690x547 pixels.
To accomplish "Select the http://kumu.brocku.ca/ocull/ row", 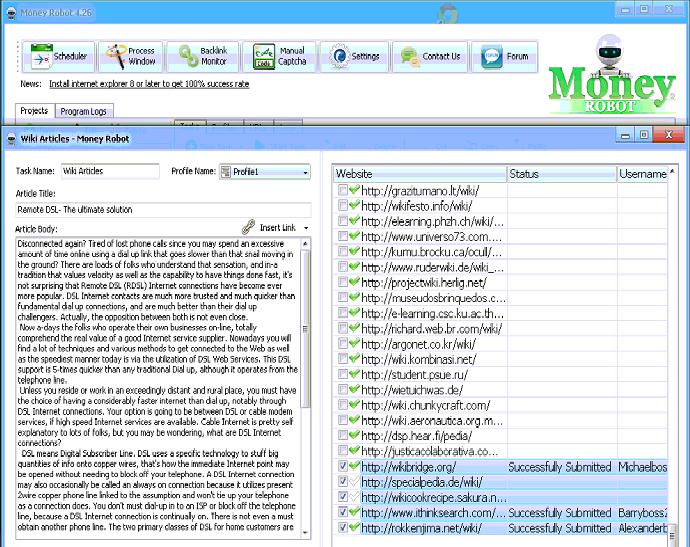I will (501, 252).
